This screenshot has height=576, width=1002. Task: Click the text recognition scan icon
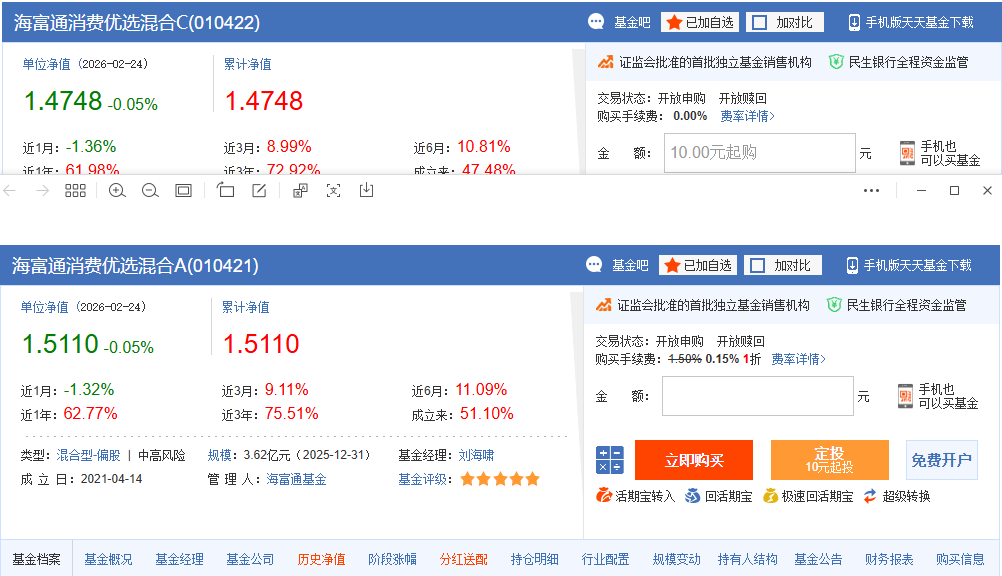click(x=334, y=191)
